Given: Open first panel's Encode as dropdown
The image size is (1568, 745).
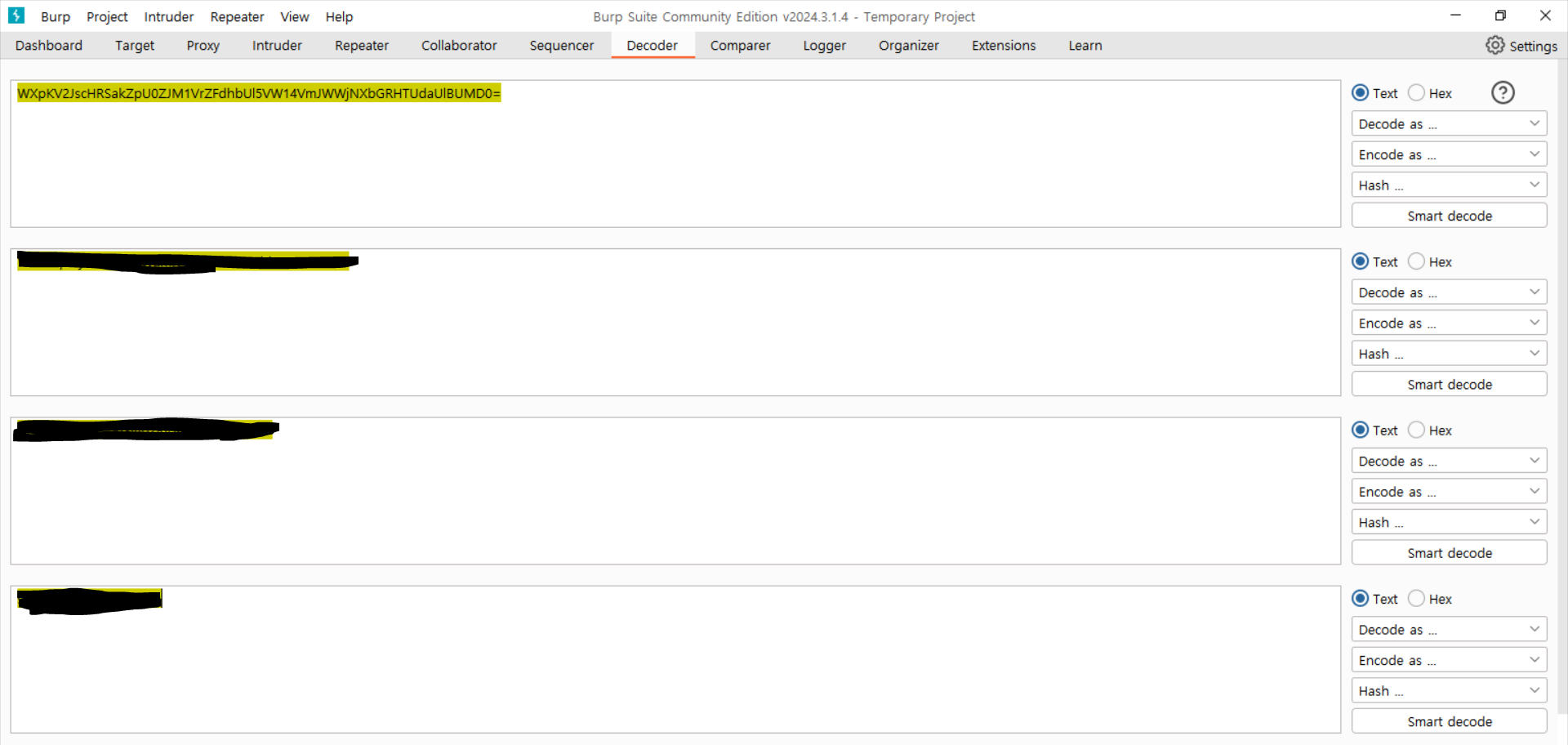Looking at the screenshot, I should coord(1449,154).
